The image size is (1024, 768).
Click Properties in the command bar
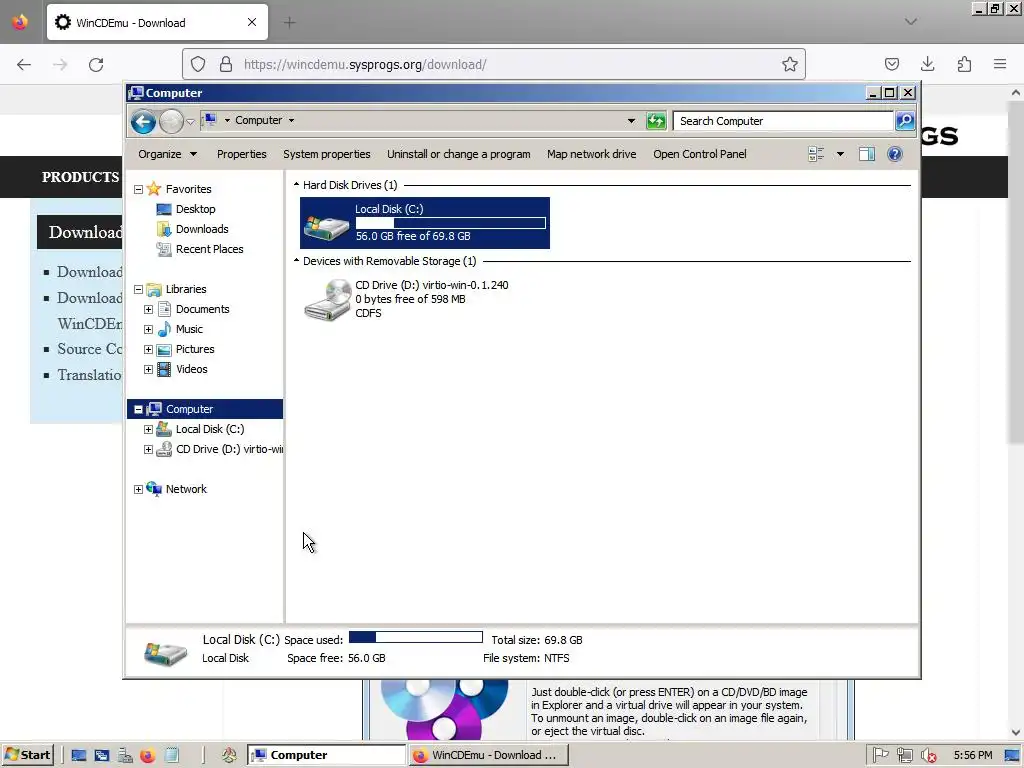tap(242, 154)
